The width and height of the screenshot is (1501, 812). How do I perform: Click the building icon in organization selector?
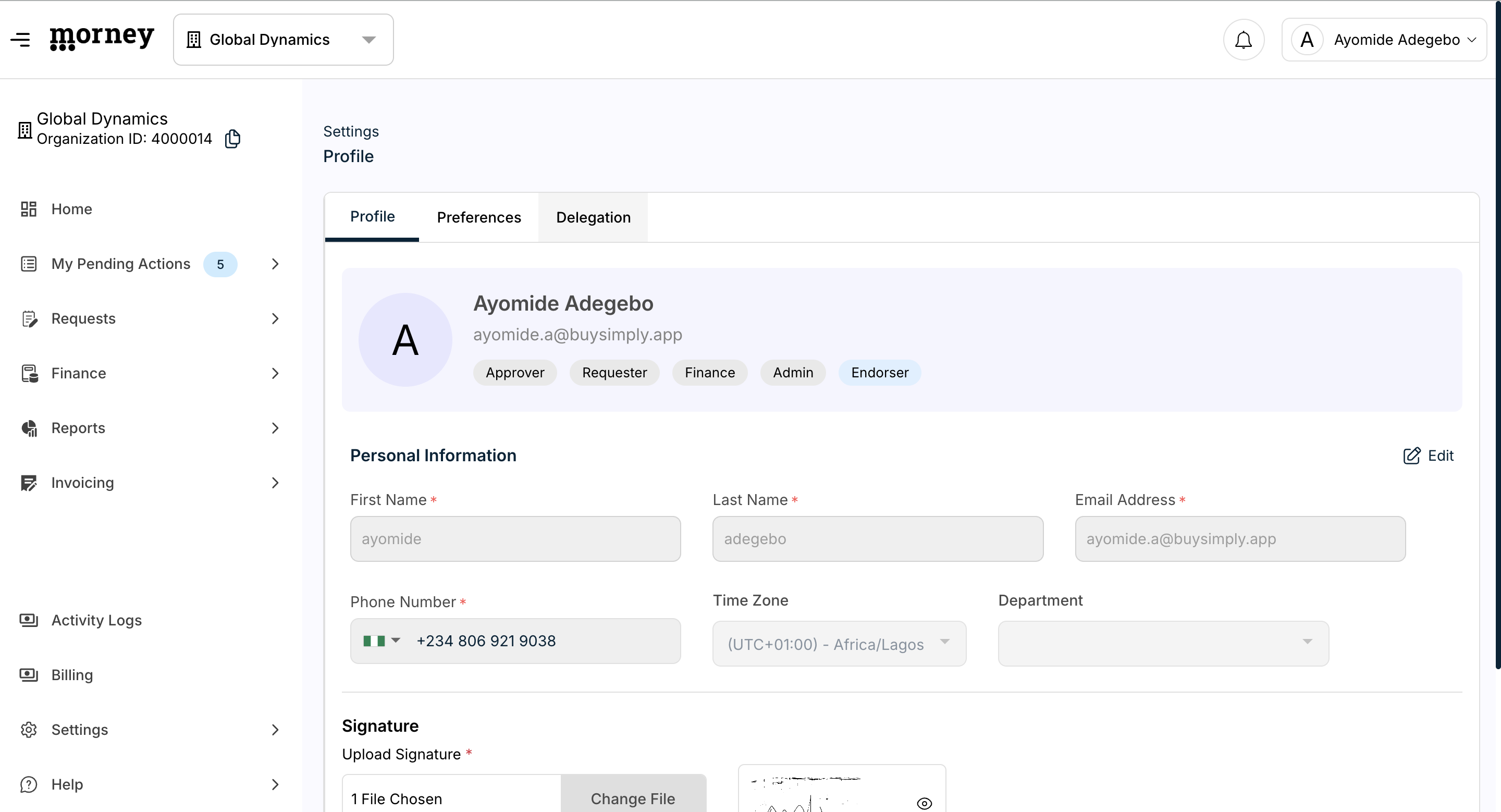pos(194,40)
